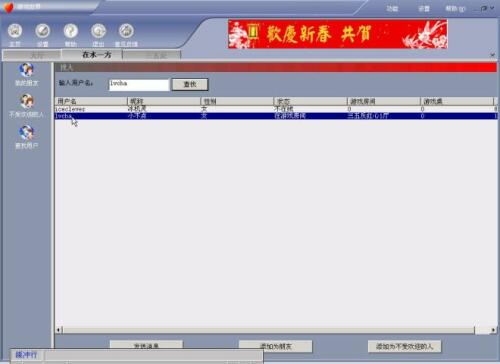Click the exit (退出) toolbar icon

click(x=98, y=31)
